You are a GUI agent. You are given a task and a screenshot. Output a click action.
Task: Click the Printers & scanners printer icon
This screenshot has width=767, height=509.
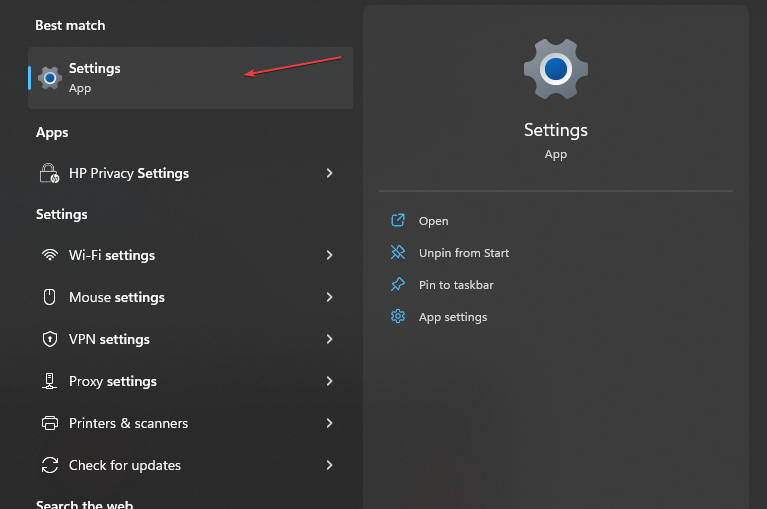(x=49, y=423)
